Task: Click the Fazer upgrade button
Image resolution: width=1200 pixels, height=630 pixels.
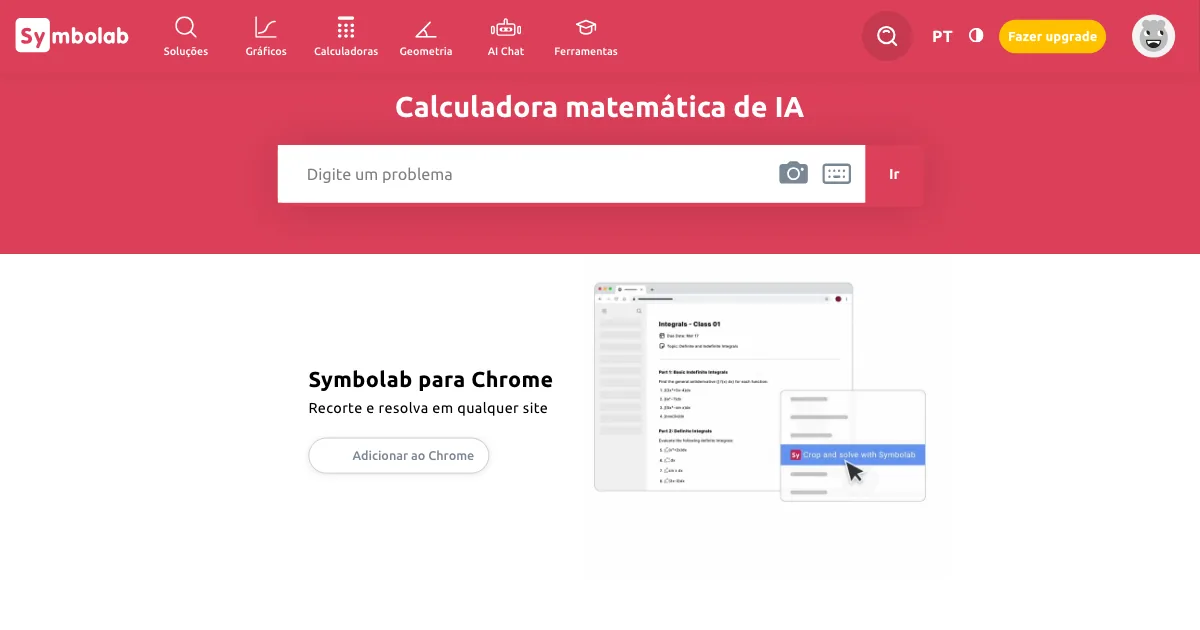Action: 1052,36
